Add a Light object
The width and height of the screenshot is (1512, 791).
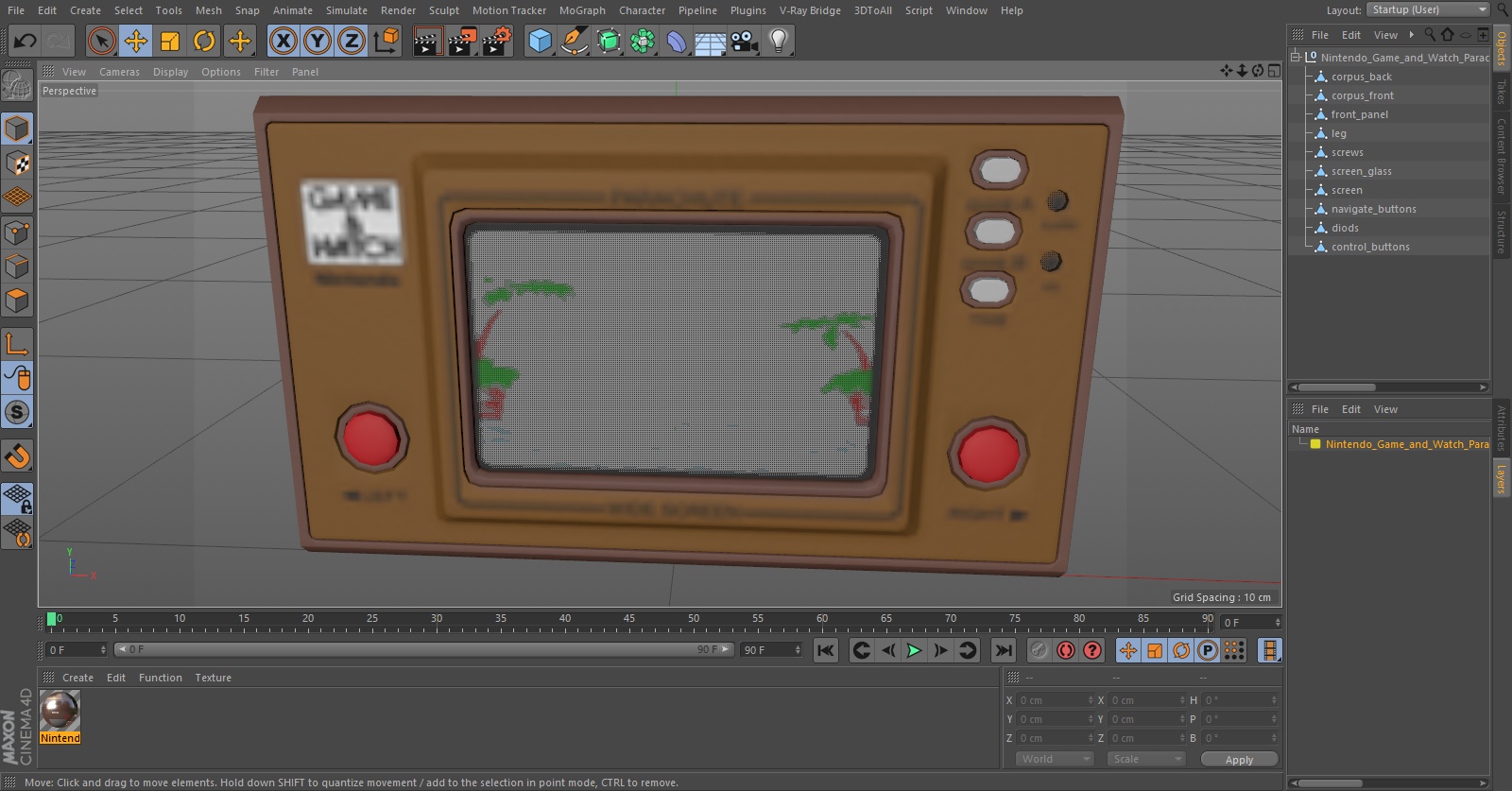click(779, 41)
